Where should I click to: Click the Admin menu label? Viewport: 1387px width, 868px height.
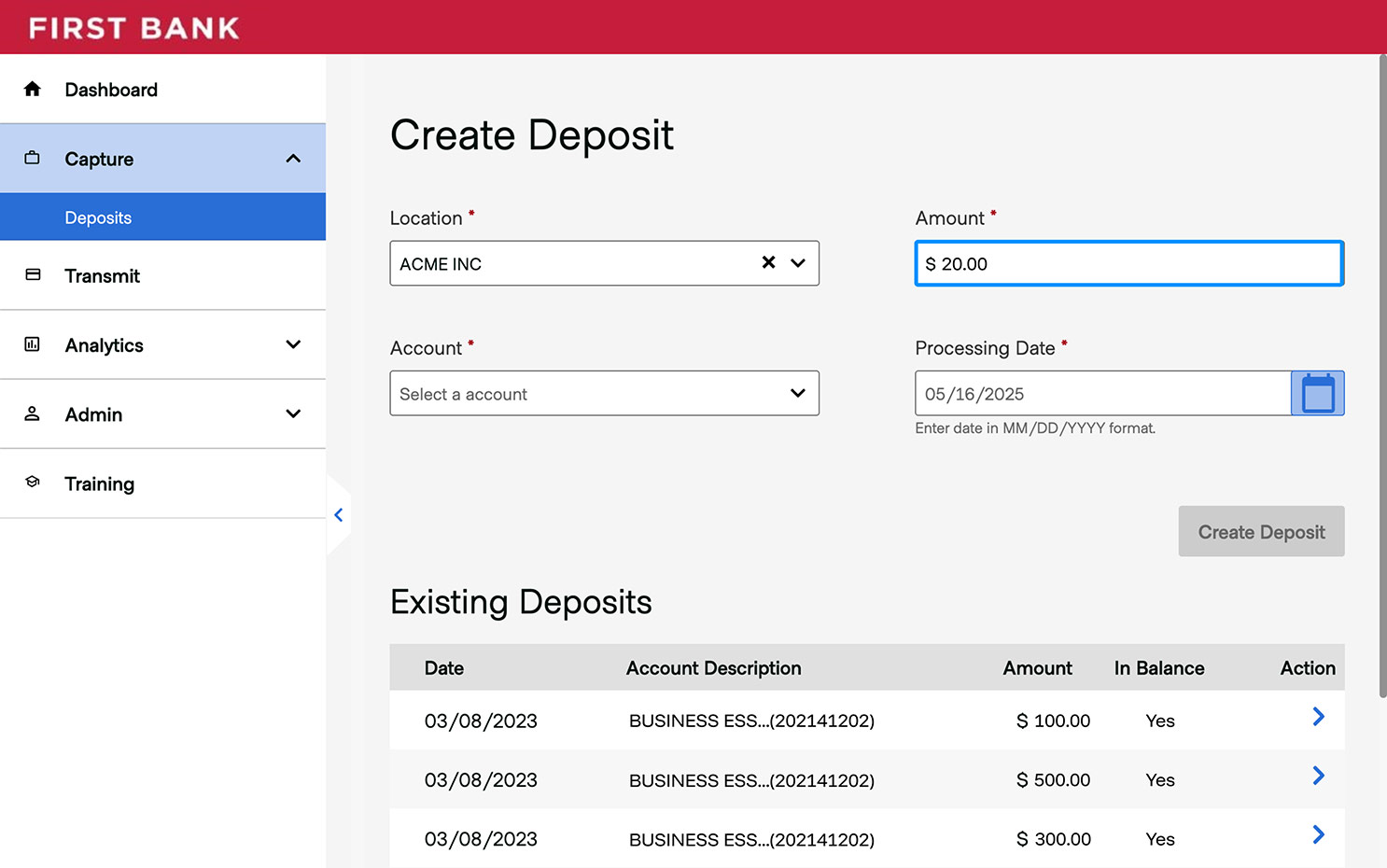click(x=93, y=414)
